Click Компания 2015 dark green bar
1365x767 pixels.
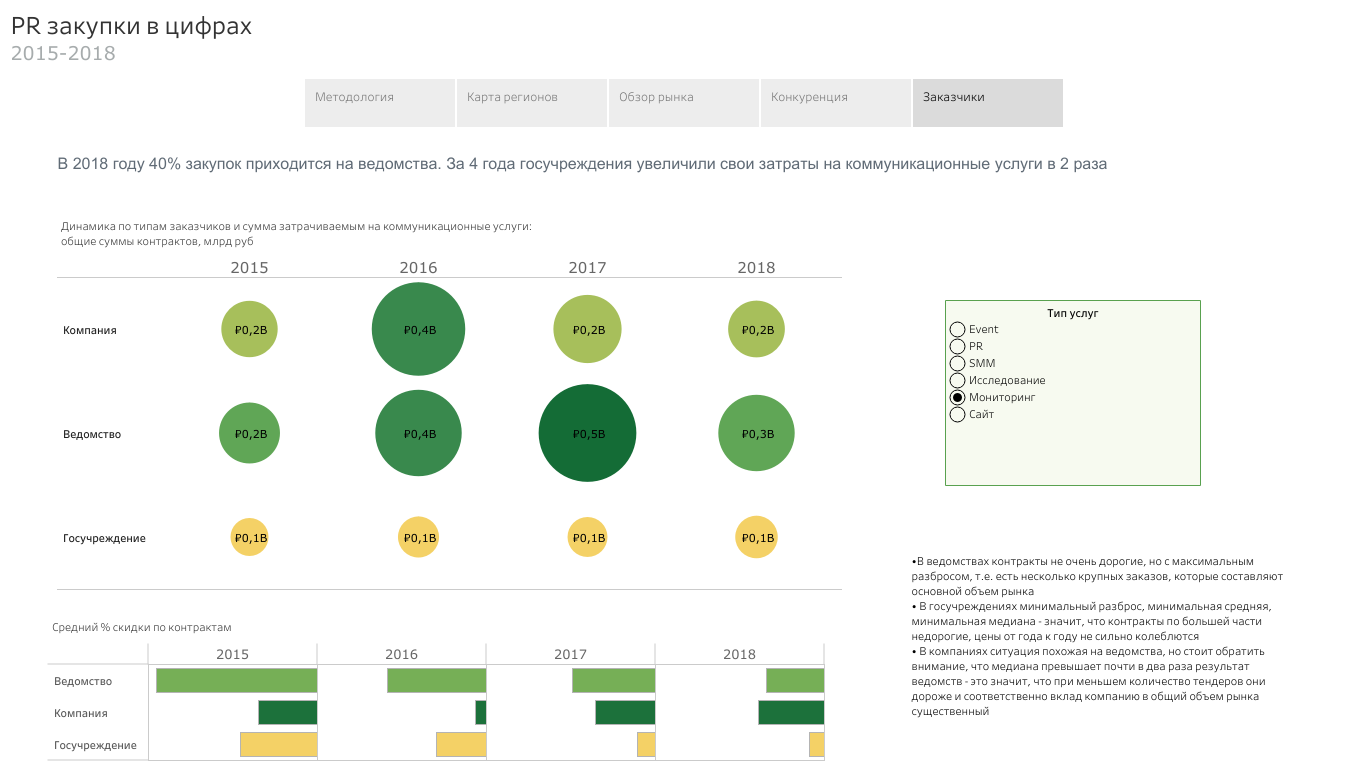pos(287,712)
